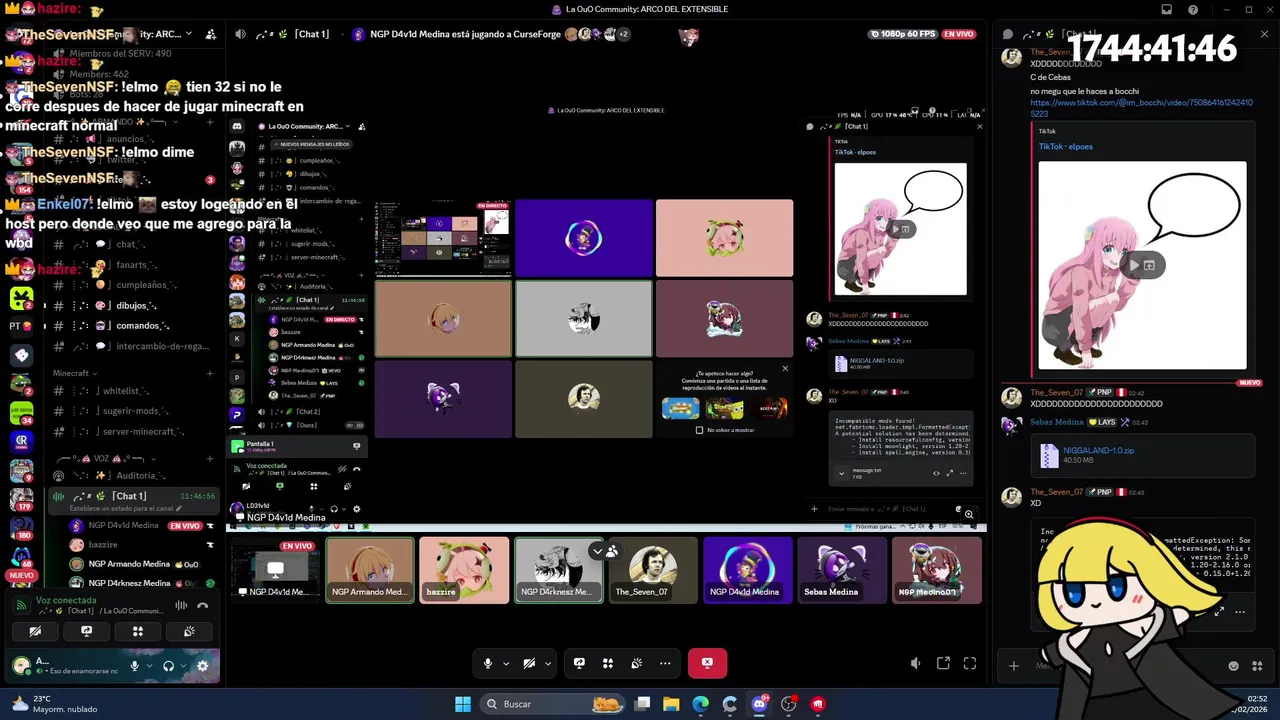
Task: Join the Auditoría voice channel
Action: click(132, 476)
